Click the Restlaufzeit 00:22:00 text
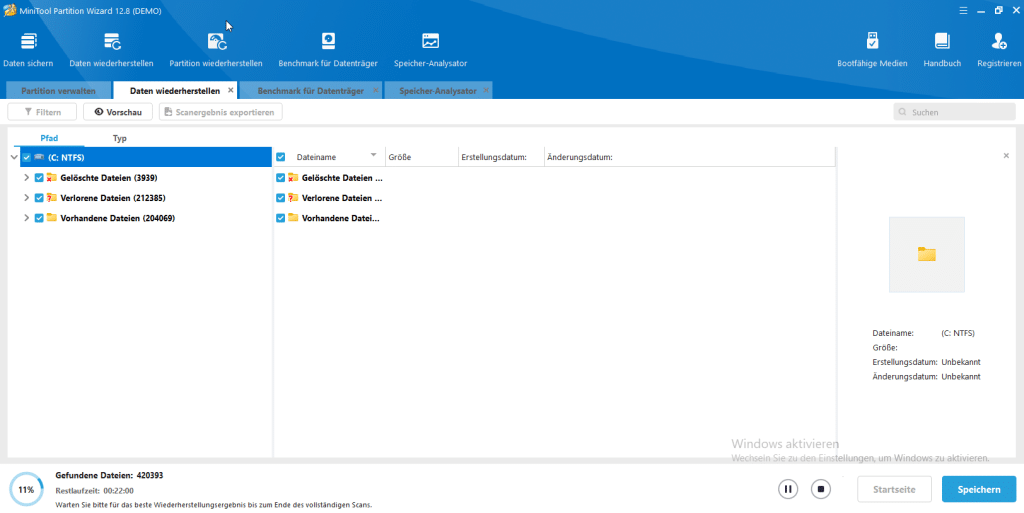This screenshot has height=513, width=1024. coord(94,491)
